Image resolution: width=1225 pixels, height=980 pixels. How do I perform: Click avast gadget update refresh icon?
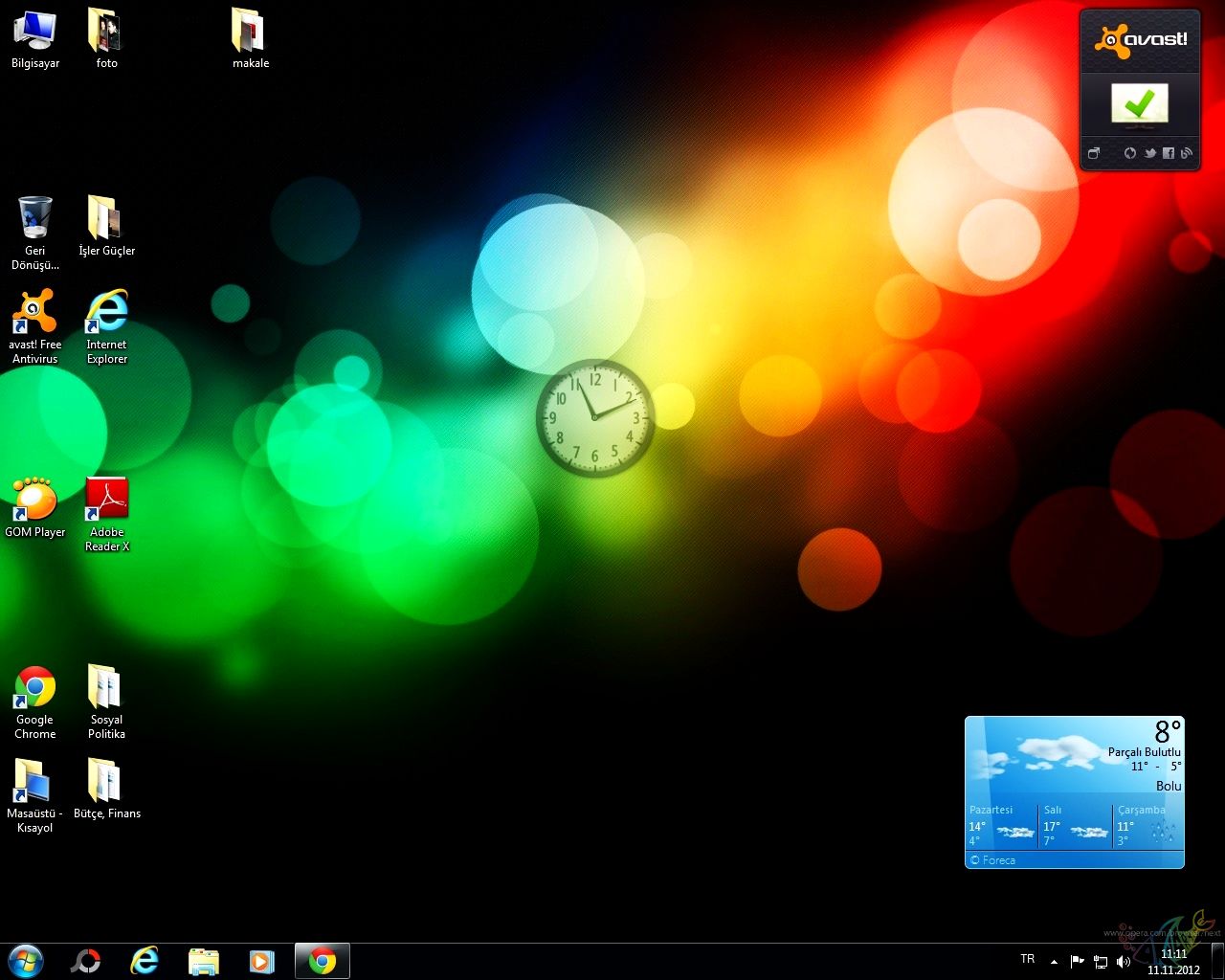pyautogui.click(x=1130, y=153)
